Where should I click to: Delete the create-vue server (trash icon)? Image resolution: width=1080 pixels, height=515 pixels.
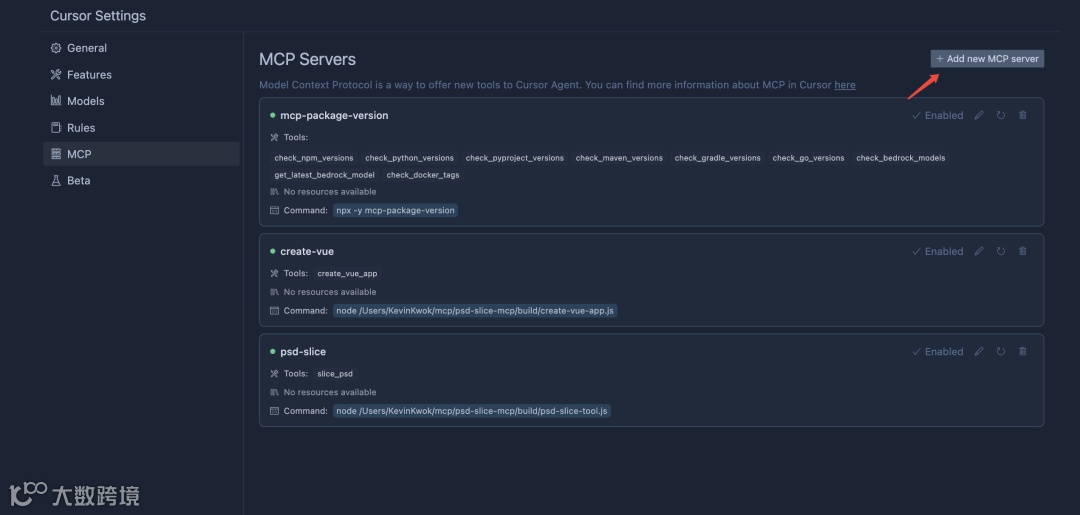1023,251
